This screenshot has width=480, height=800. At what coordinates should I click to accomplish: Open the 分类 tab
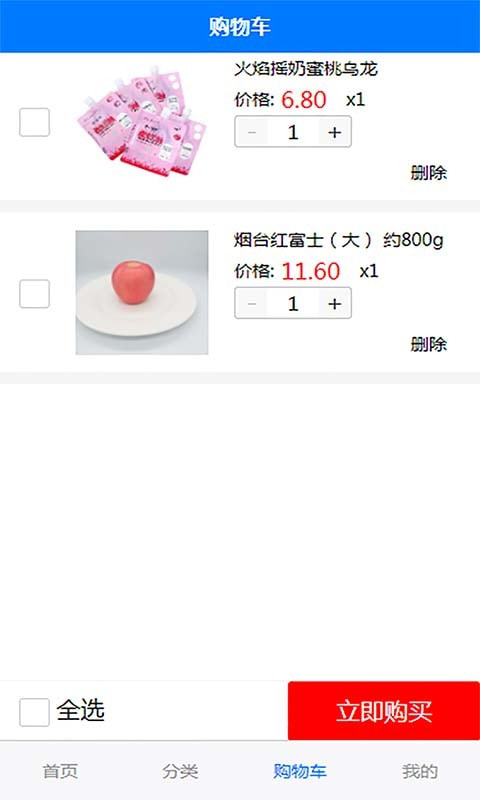[x=180, y=771]
